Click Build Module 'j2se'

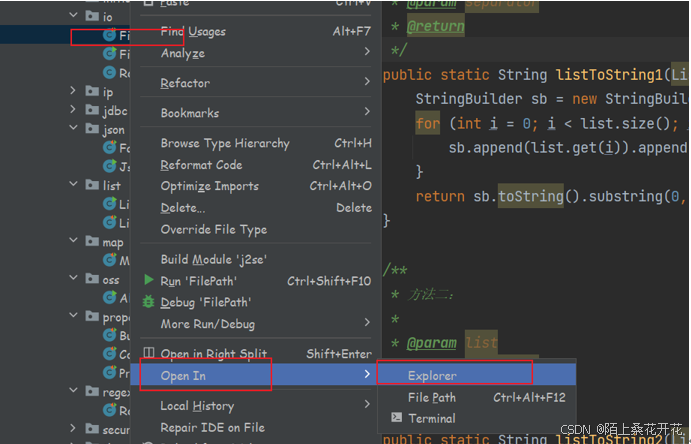click(x=256, y=259)
